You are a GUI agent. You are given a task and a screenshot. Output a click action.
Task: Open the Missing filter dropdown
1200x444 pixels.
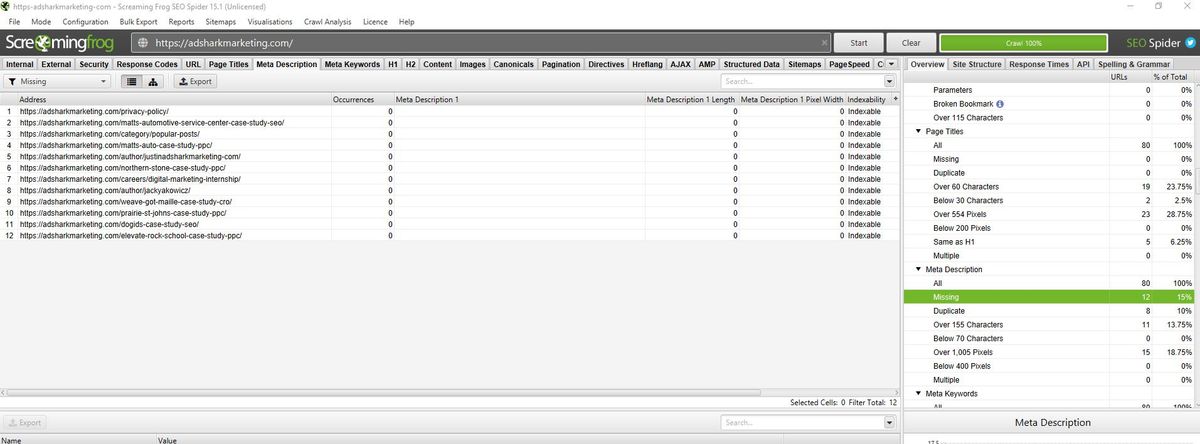click(60, 82)
